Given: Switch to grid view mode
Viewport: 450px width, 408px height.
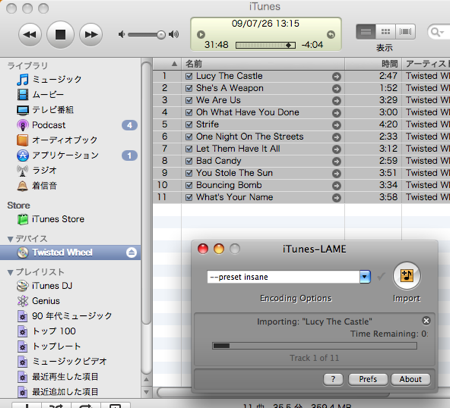Looking at the screenshot, I should (x=386, y=32).
